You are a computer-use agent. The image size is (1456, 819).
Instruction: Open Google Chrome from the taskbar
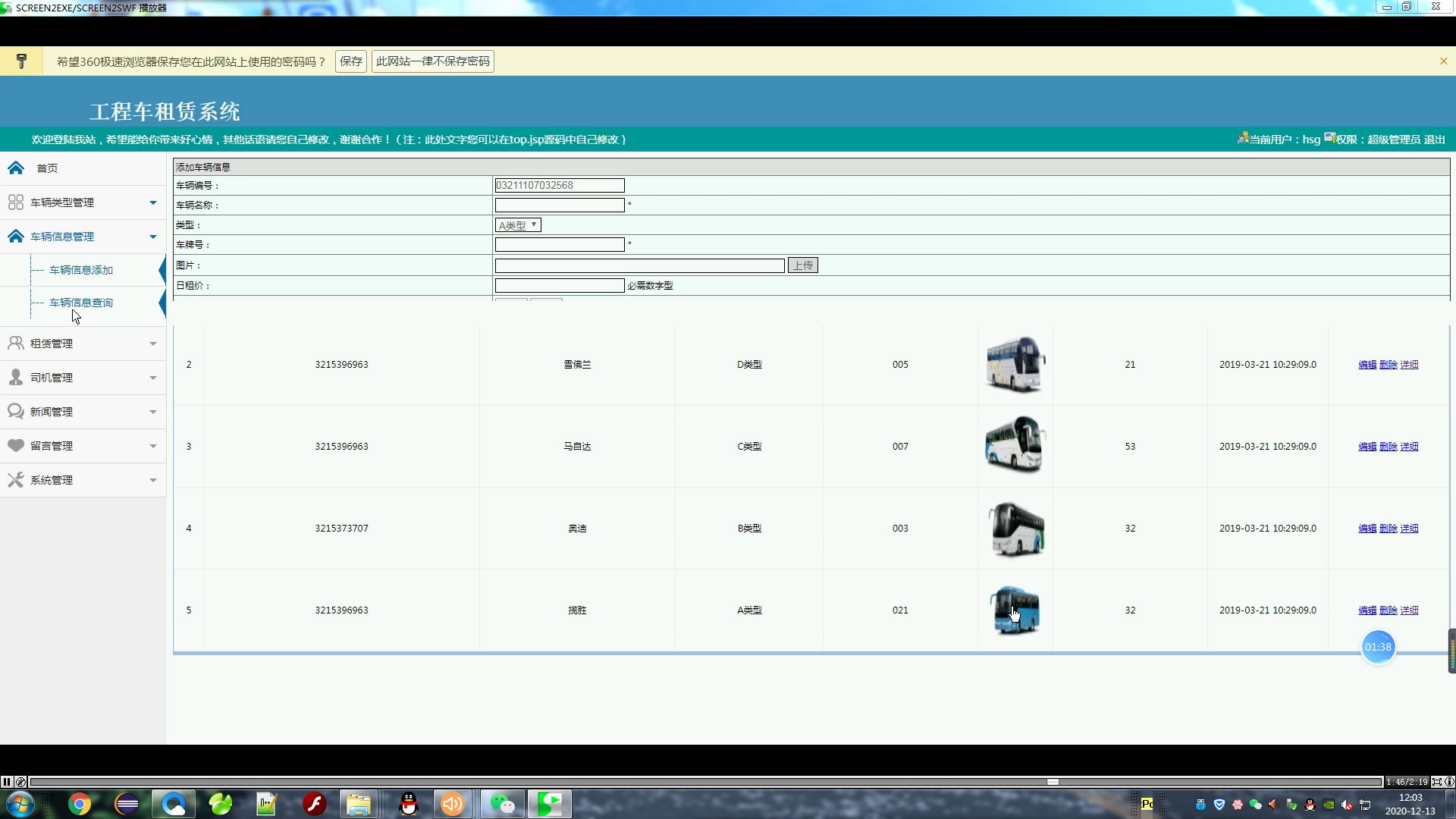coord(80,804)
